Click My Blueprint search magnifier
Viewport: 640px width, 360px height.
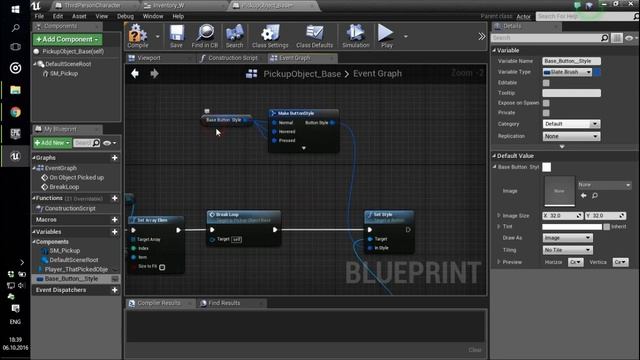coord(96,142)
